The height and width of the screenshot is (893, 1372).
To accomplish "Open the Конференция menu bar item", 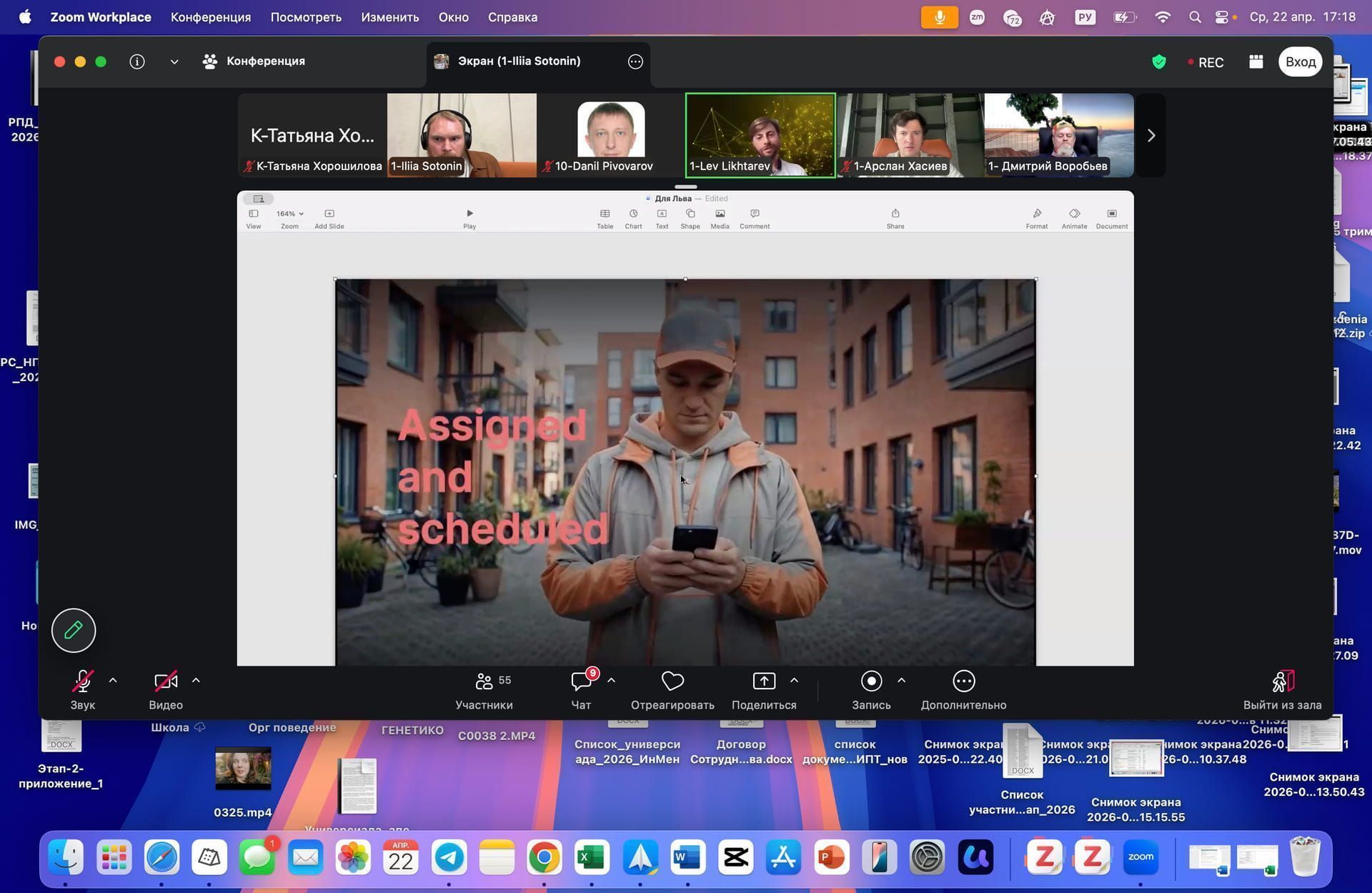I will (210, 17).
